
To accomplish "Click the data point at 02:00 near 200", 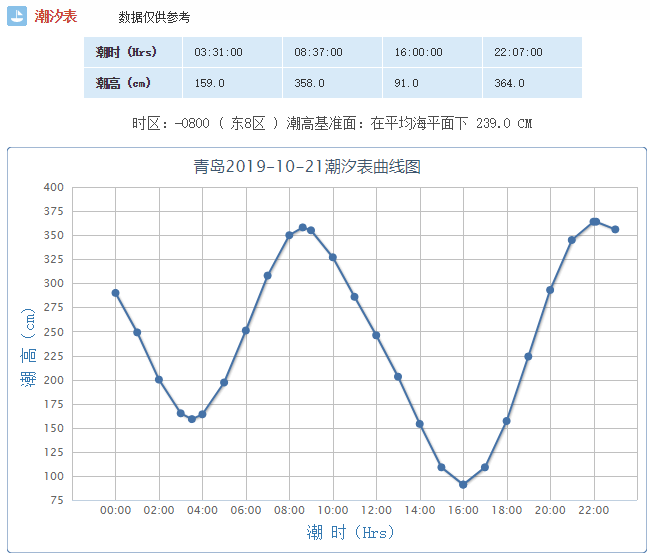I will click(x=159, y=380).
